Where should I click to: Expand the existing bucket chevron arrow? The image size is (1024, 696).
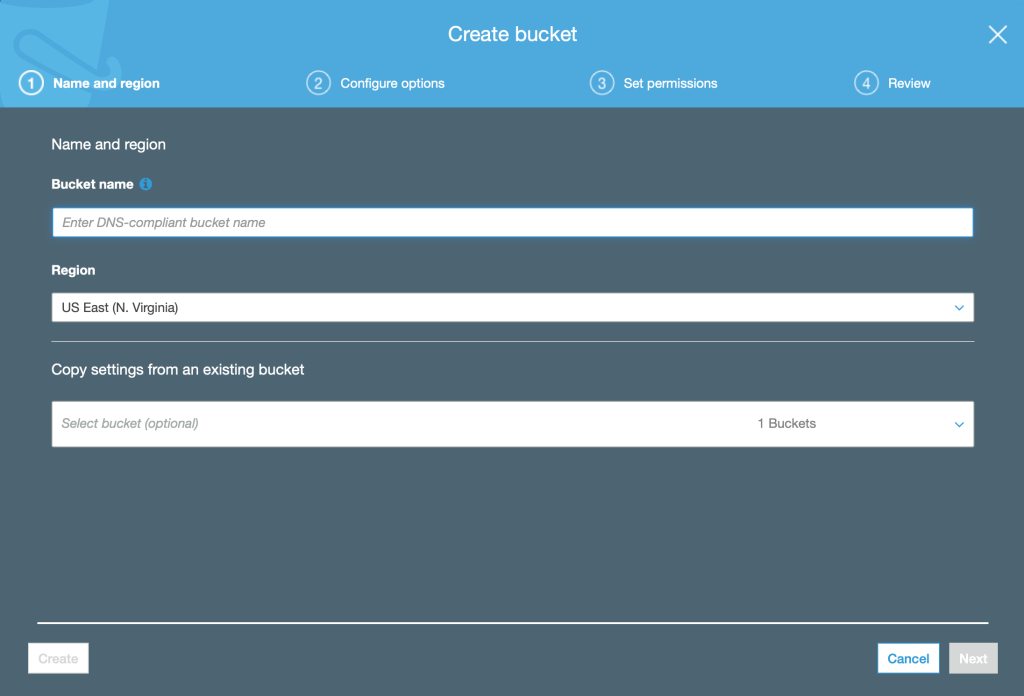[x=959, y=424]
